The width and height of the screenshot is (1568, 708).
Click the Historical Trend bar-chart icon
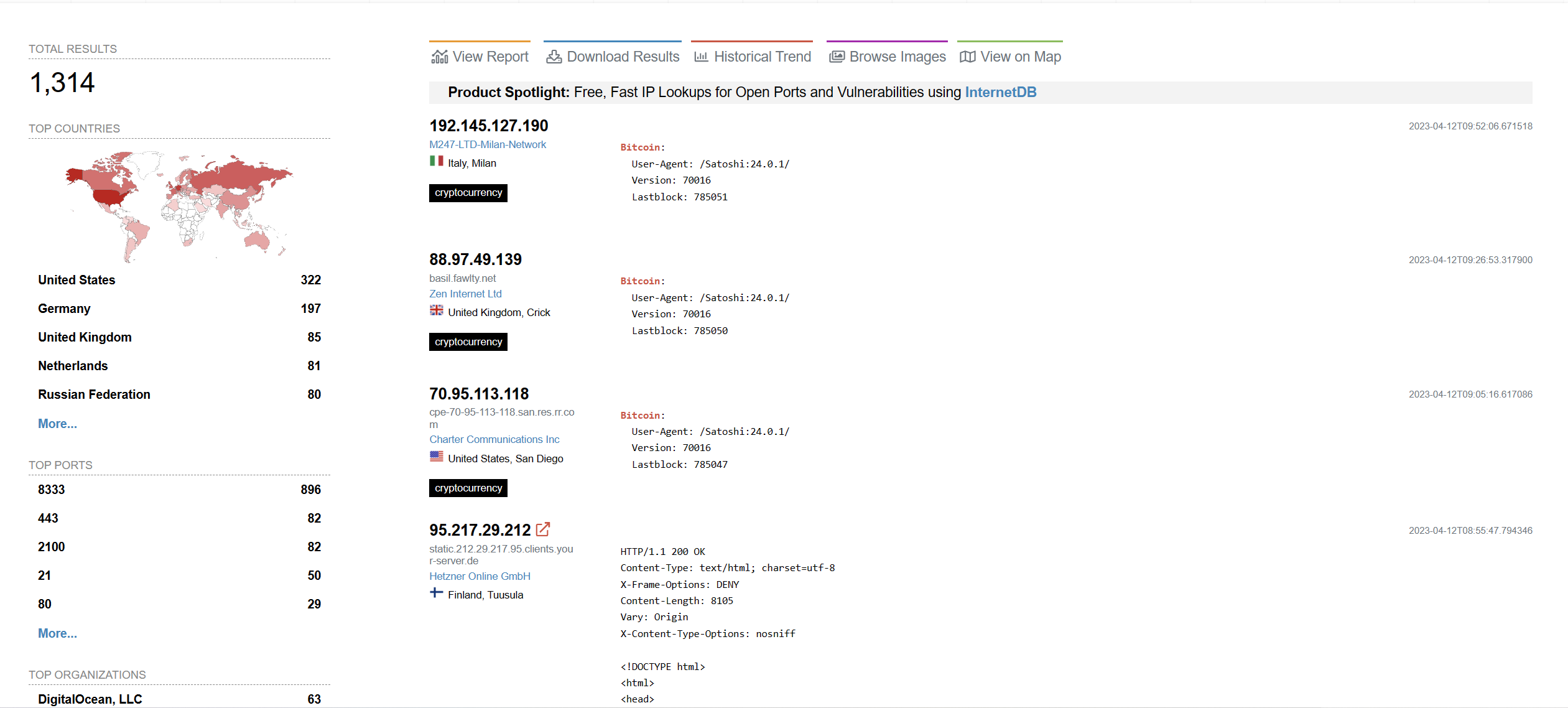(701, 57)
